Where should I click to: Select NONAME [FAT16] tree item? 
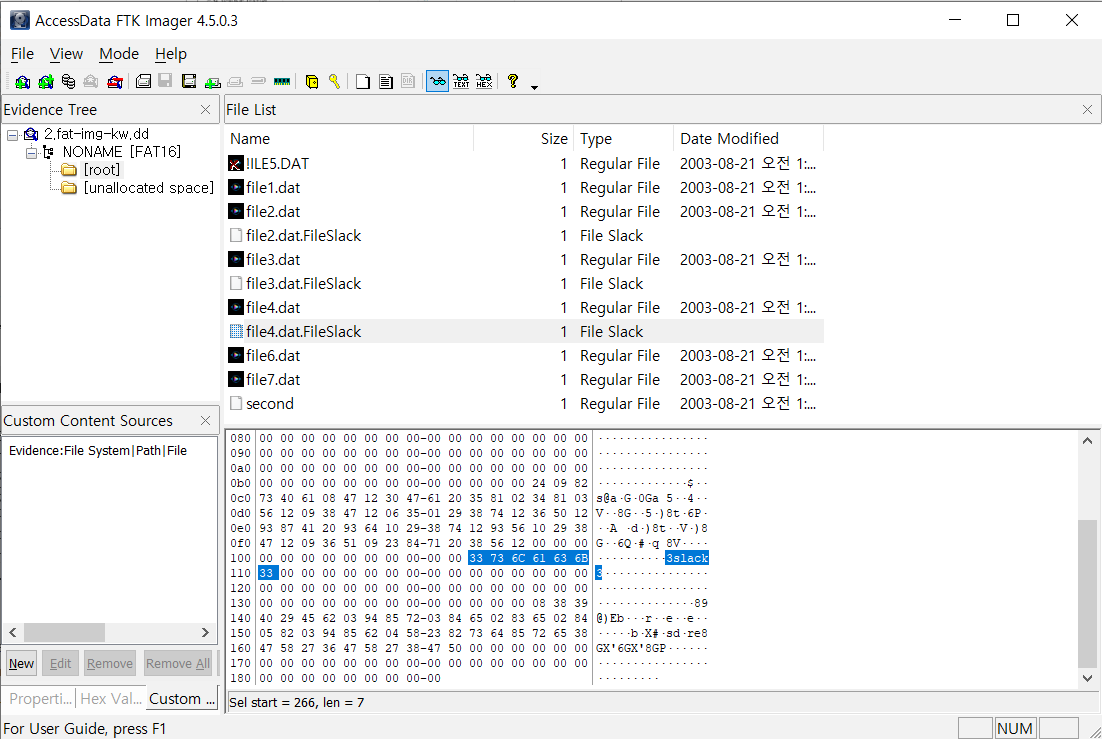coord(122,152)
